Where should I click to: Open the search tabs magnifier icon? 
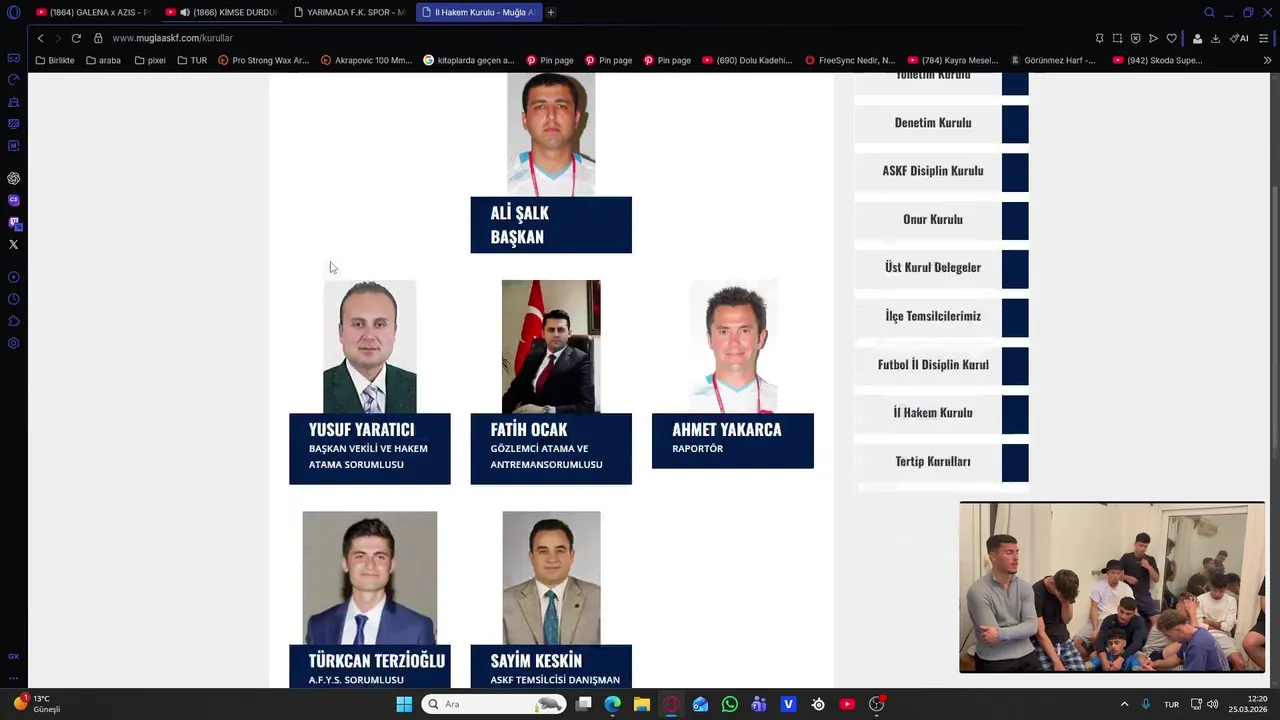click(x=1209, y=12)
